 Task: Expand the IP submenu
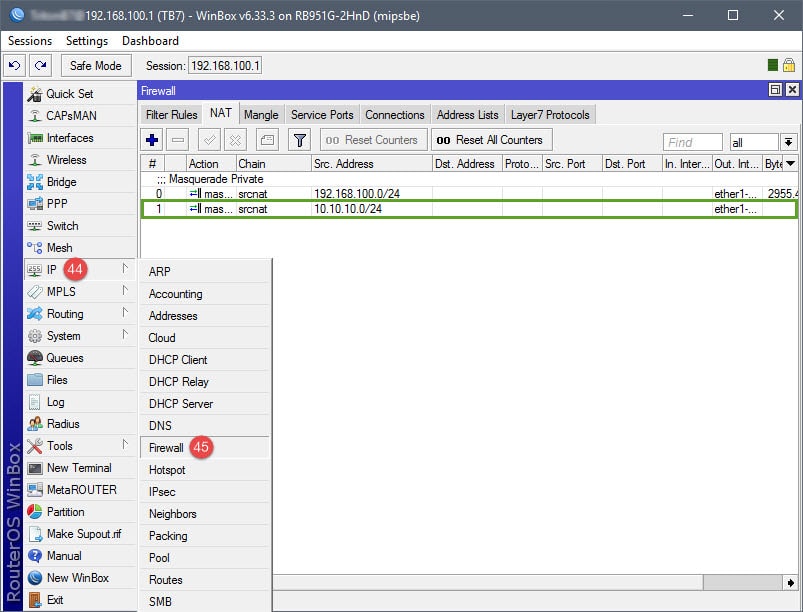point(80,270)
